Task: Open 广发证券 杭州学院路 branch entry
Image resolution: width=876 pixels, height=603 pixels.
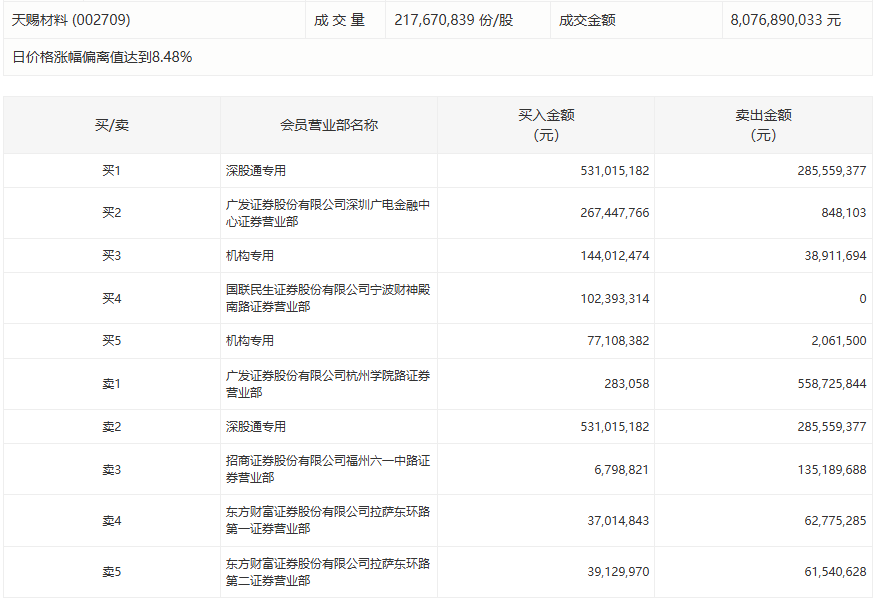Action: 327,383
